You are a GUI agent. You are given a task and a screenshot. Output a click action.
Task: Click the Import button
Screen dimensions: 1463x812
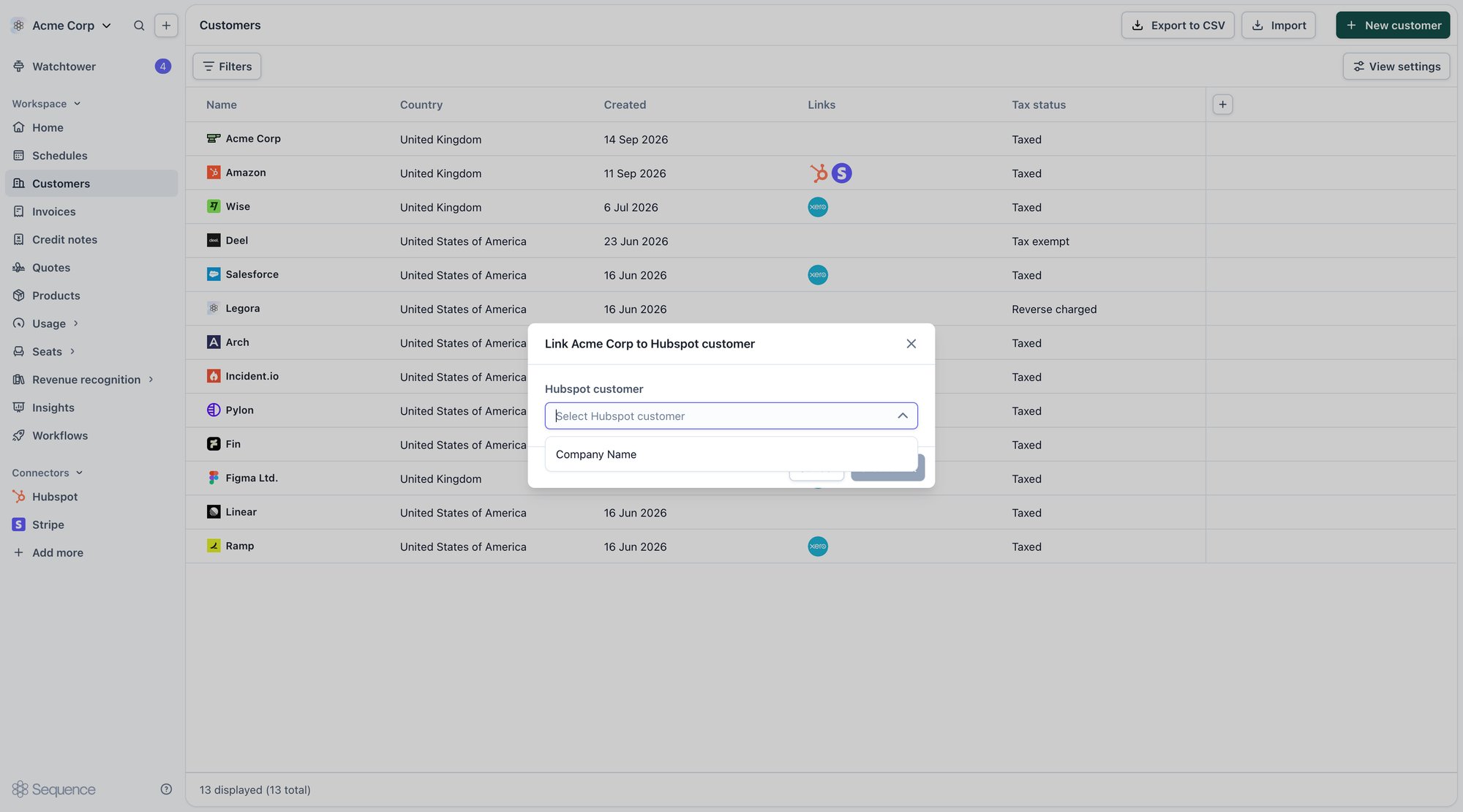(x=1279, y=26)
